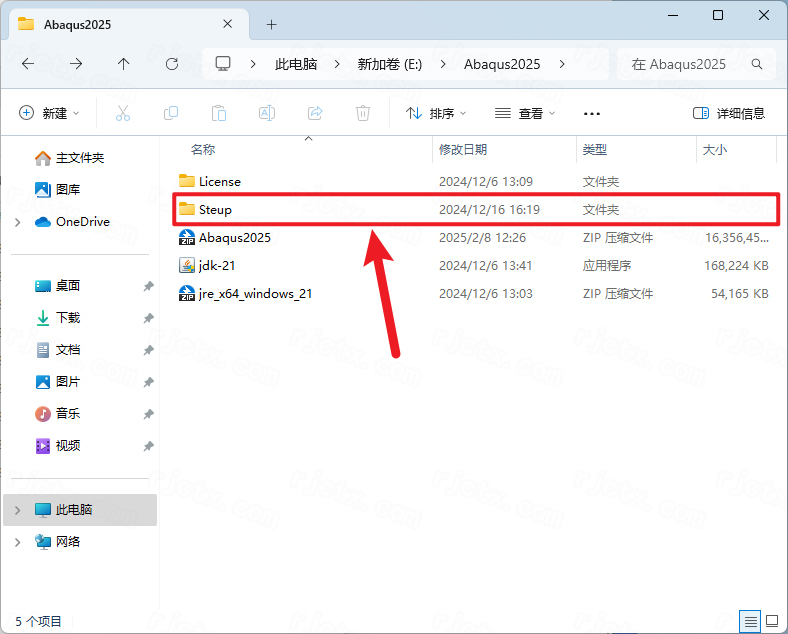
Task: Click Abaqus2025 breadcrumb segment
Action: tap(502, 64)
